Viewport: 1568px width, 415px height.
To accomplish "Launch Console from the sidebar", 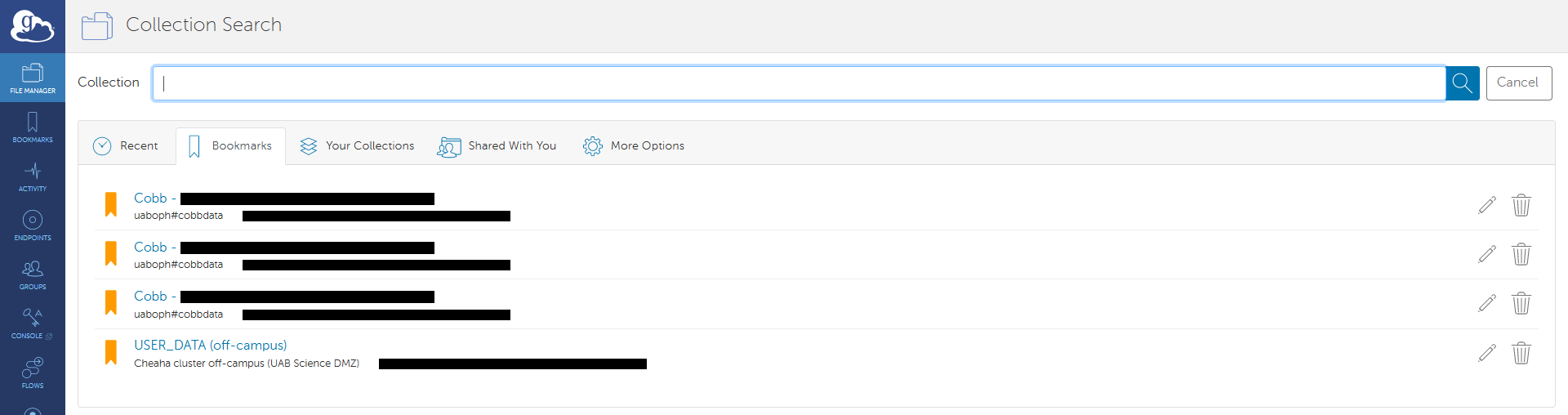I will (33, 324).
